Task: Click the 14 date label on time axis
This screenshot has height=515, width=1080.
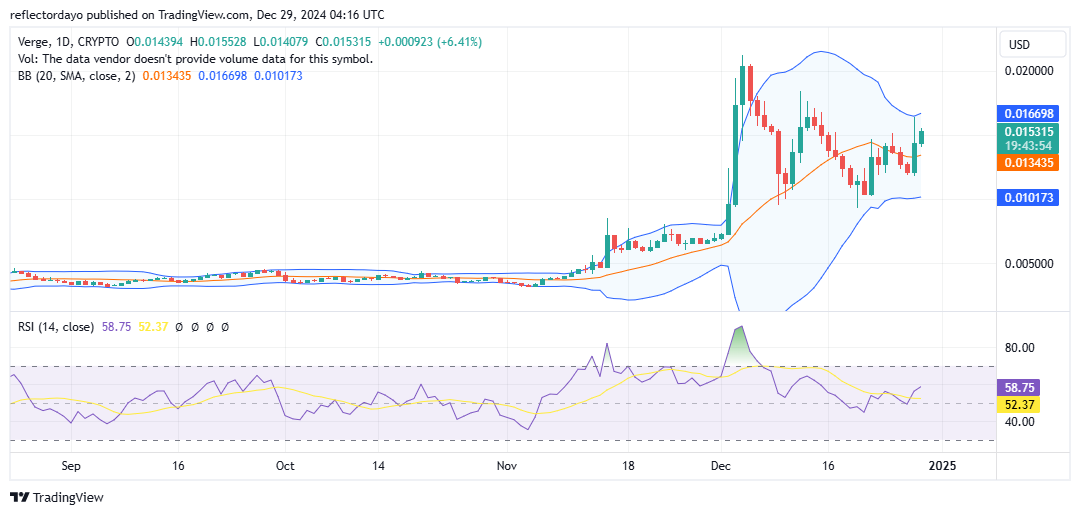Action: 377,465
